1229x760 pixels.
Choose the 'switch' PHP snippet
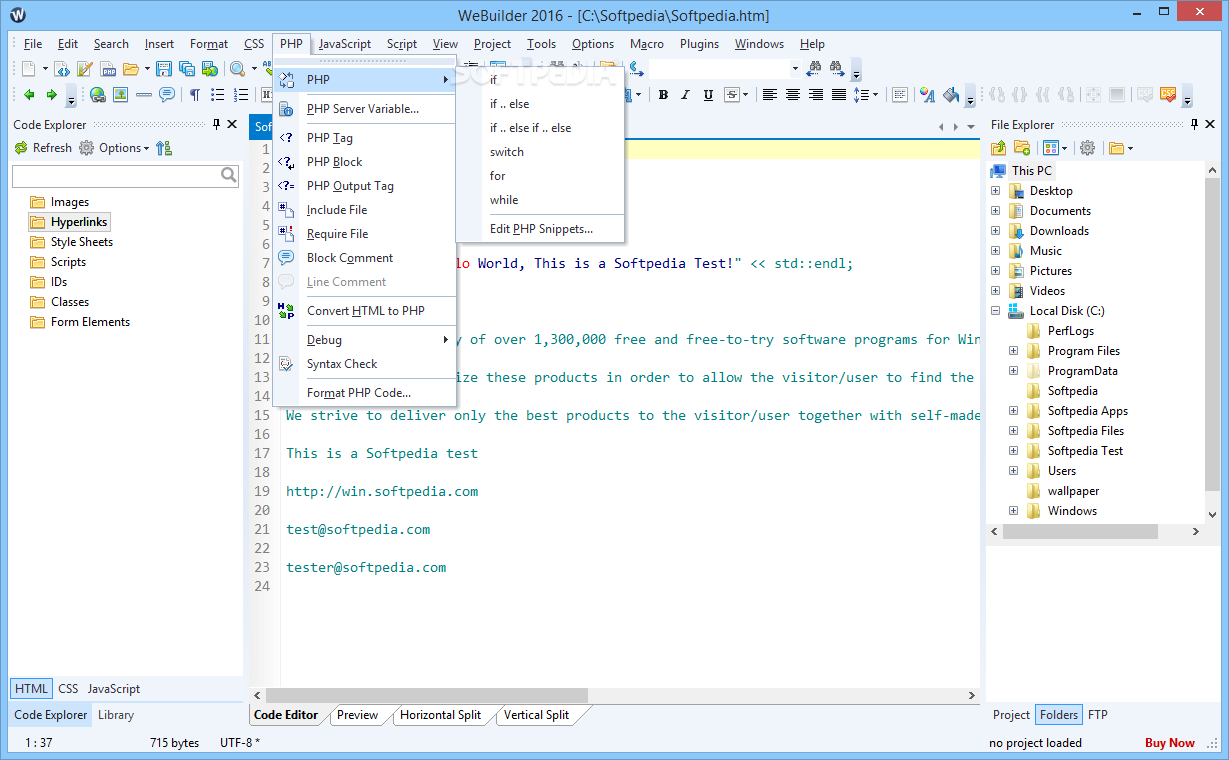507,152
